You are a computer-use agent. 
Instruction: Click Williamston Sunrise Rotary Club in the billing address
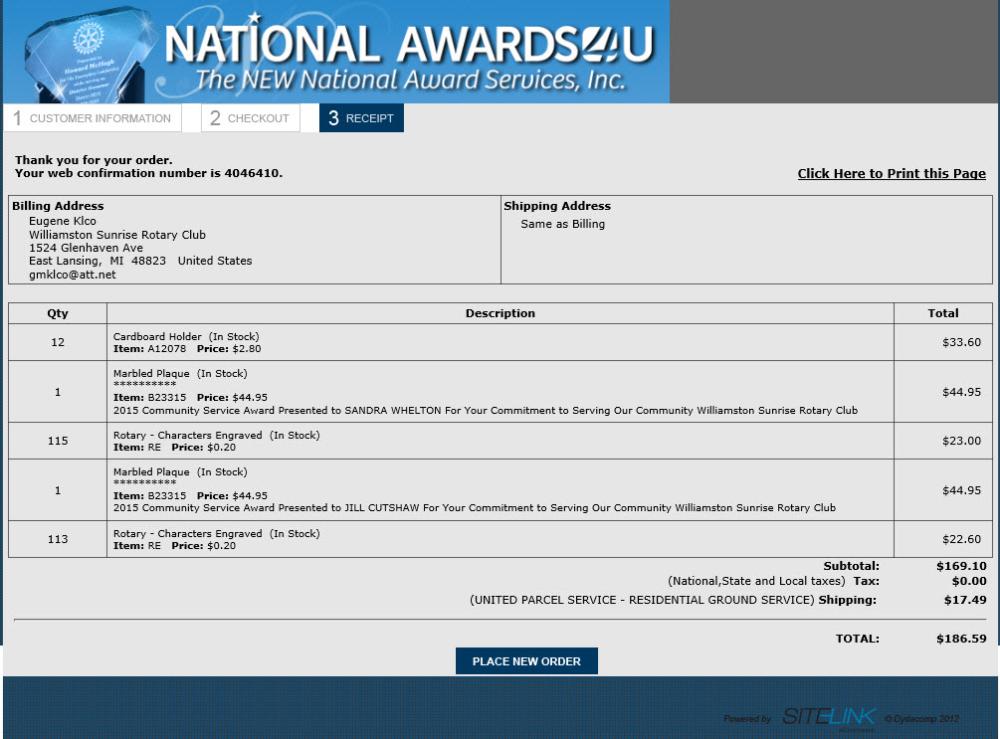click(117, 235)
